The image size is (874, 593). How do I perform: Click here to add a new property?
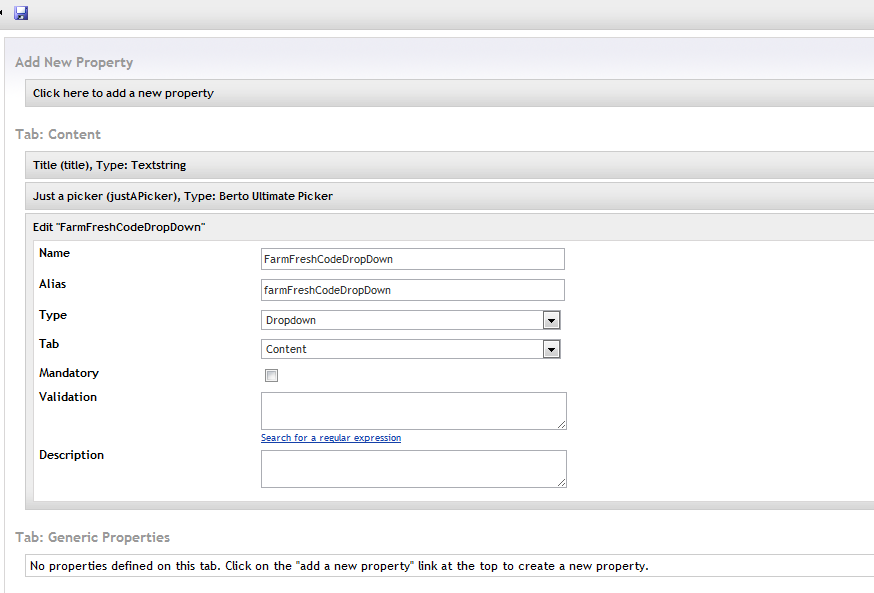click(x=123, y=93)
